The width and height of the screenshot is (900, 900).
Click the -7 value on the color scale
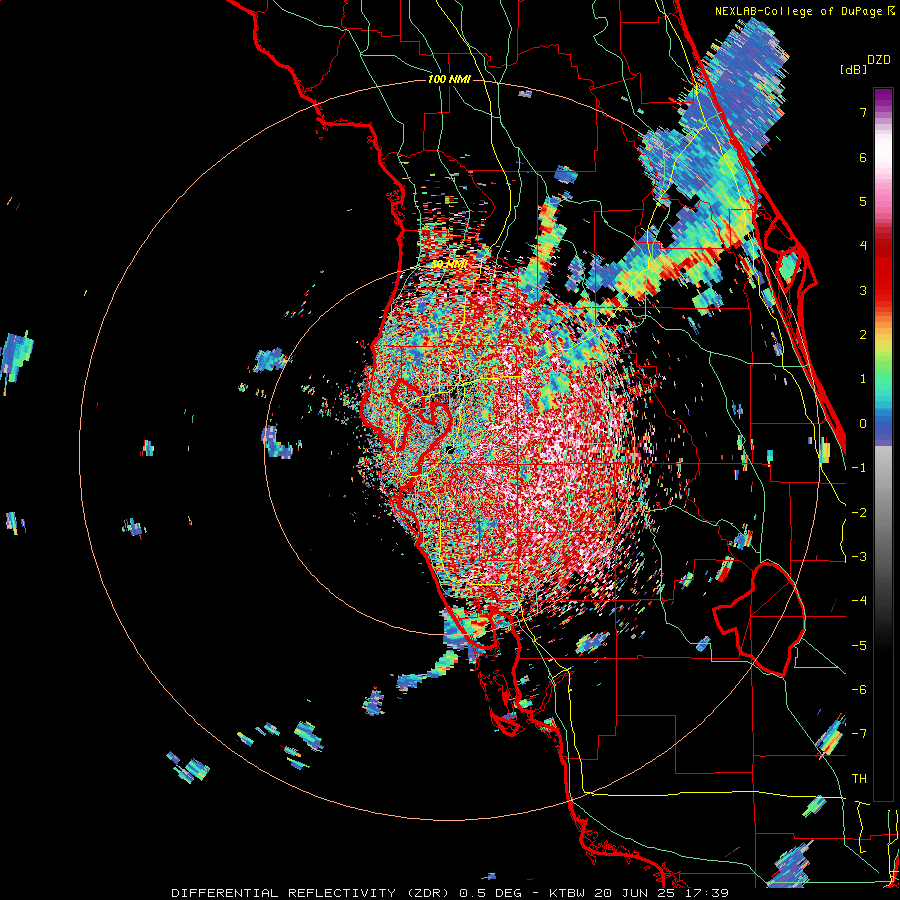tap(859, 734)
